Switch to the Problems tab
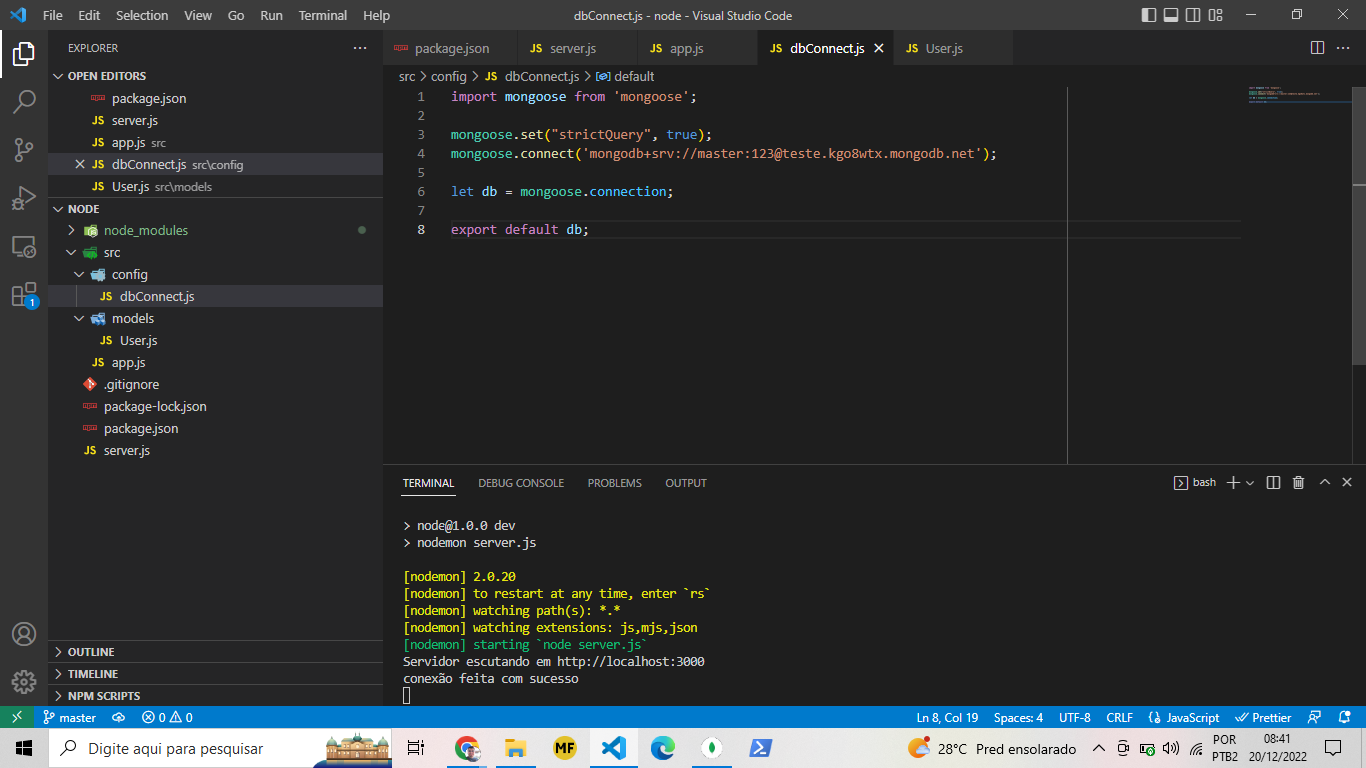 click(615, 483)
